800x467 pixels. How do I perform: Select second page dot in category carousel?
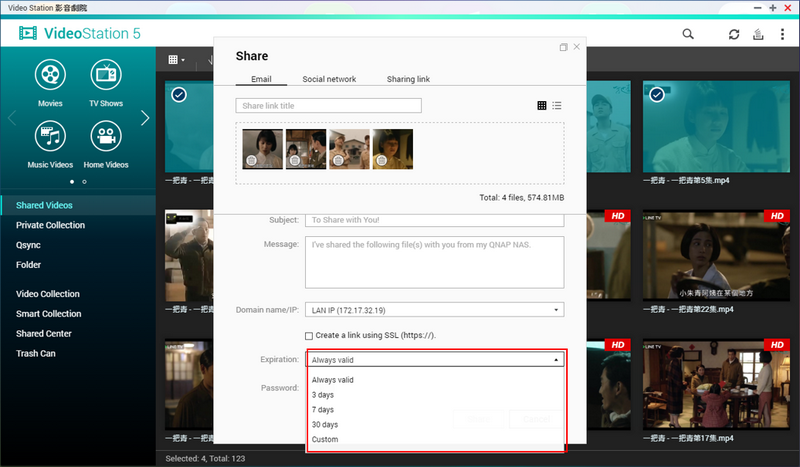[x=84, y=182]
